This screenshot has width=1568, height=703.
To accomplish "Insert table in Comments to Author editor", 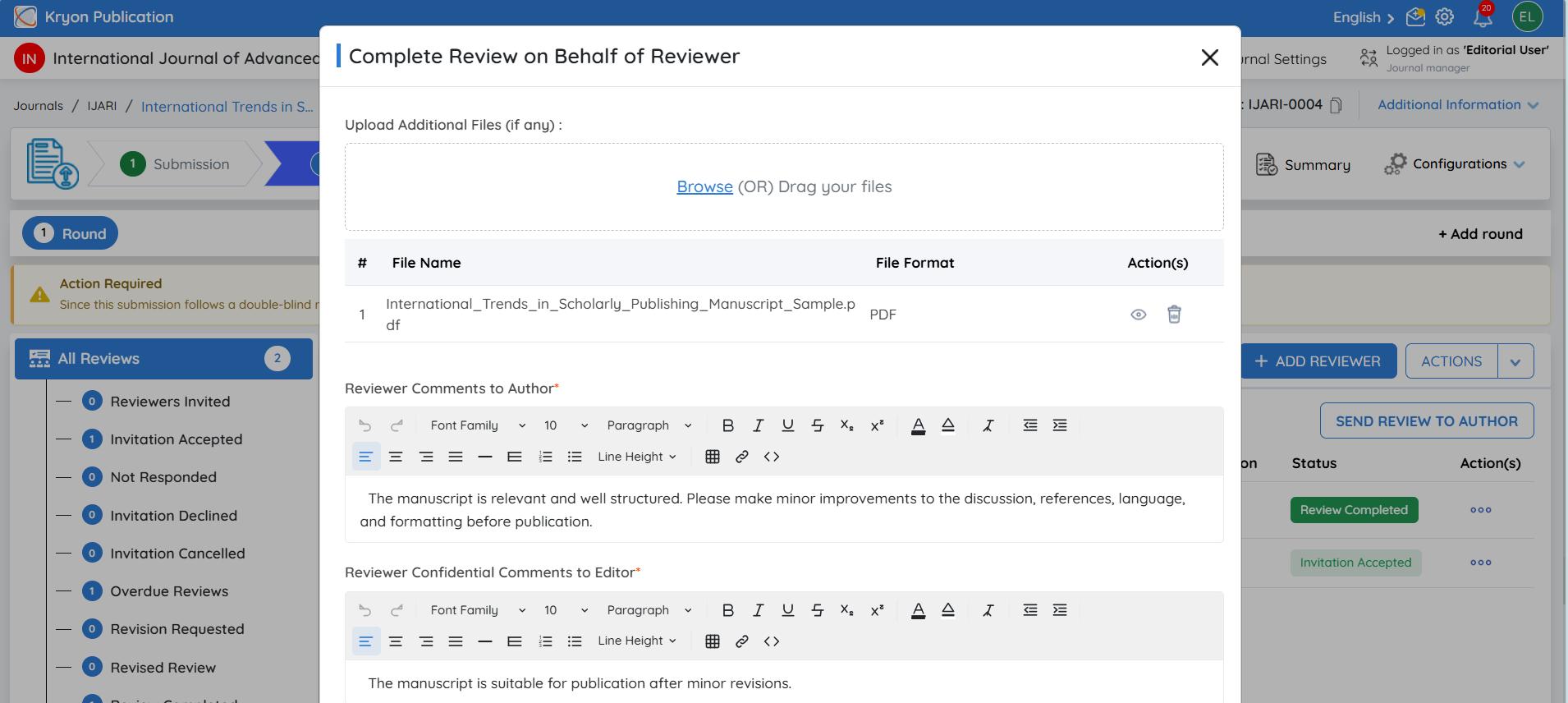I will [x=713, y=457].
